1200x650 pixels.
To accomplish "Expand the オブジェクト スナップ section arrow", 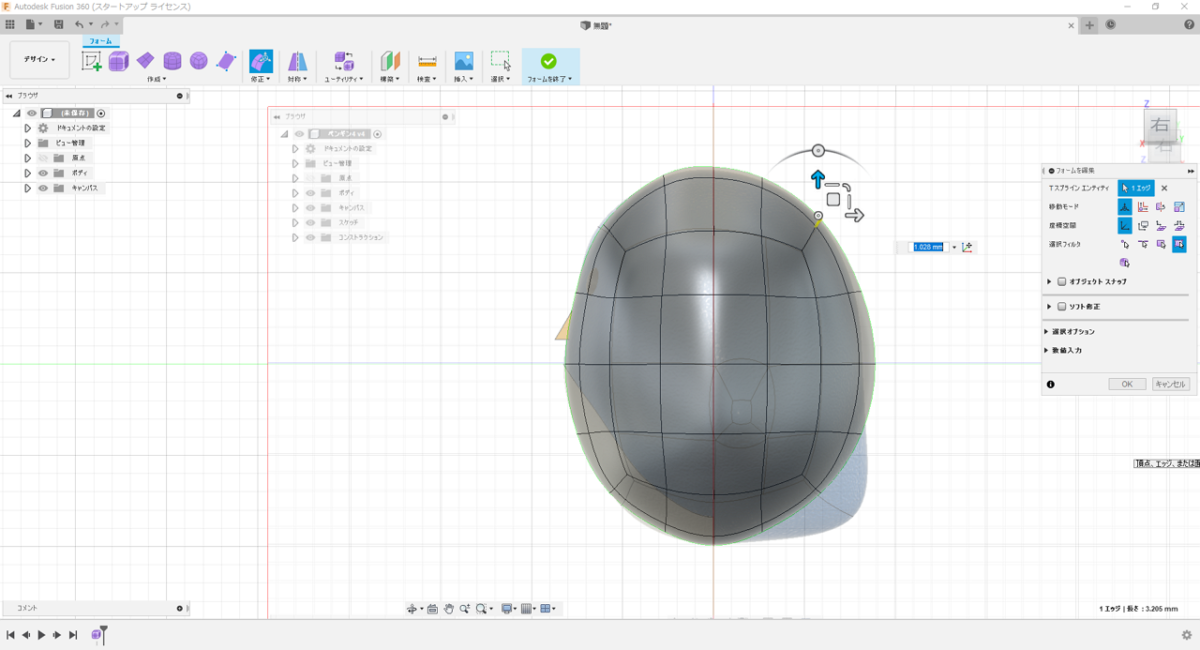I will pos(1049,282).
